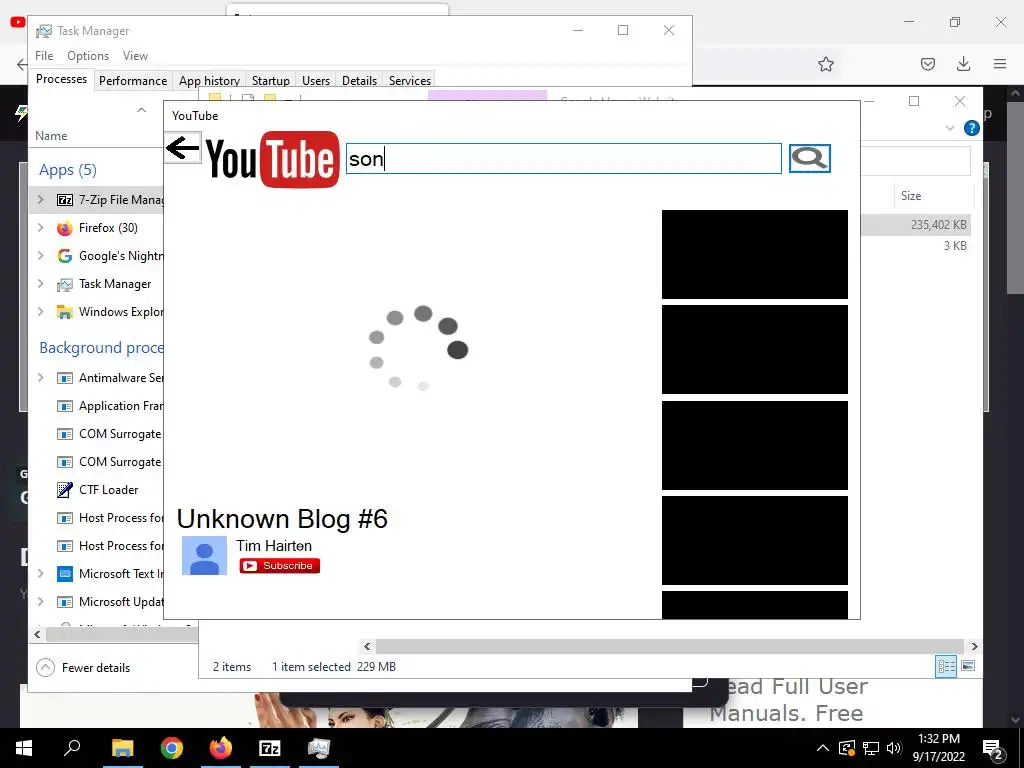
Task: Expand the Google's Nightmare process row
Action: point(41,256)
